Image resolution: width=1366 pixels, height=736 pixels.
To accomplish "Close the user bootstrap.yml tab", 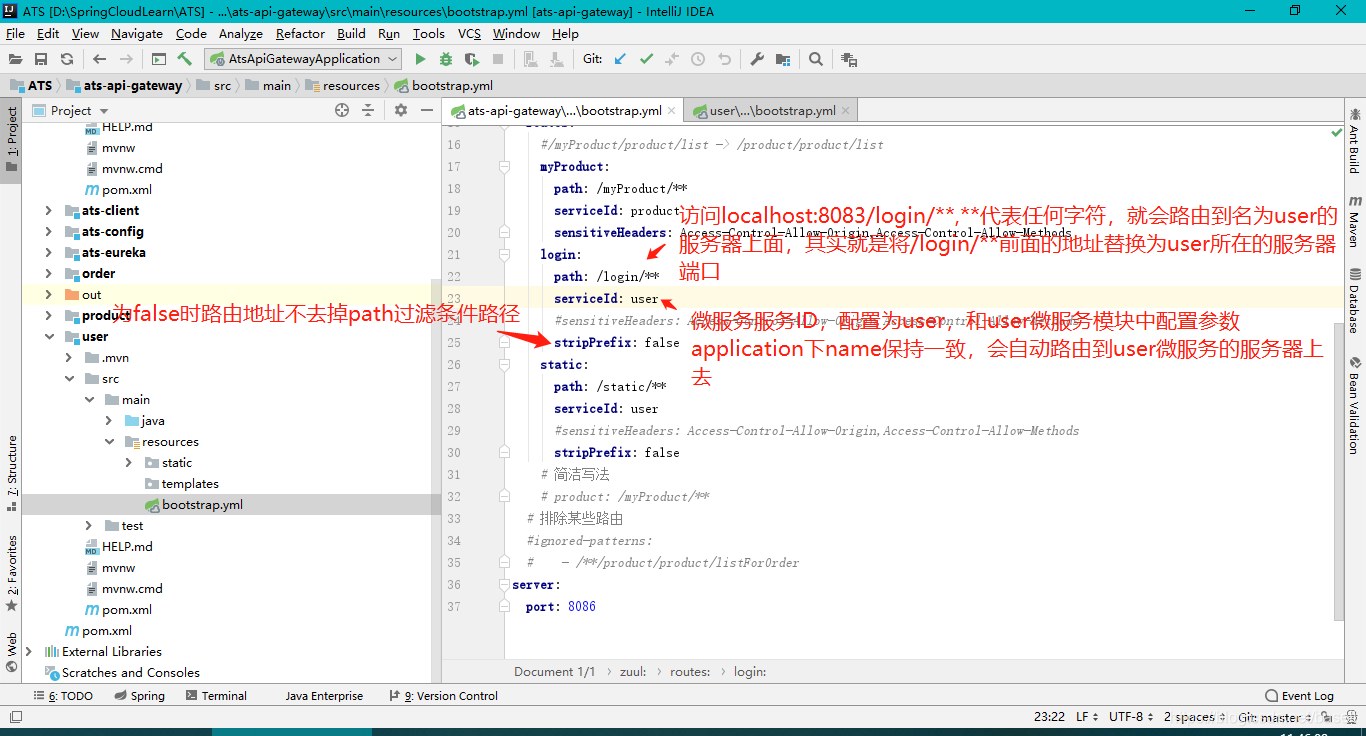I will tap(846, 110).
